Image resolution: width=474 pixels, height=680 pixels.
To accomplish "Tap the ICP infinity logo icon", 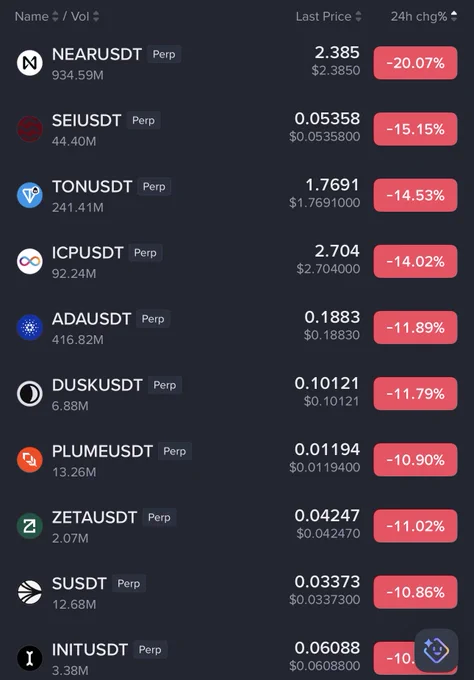I will click(x=29, y=261).
